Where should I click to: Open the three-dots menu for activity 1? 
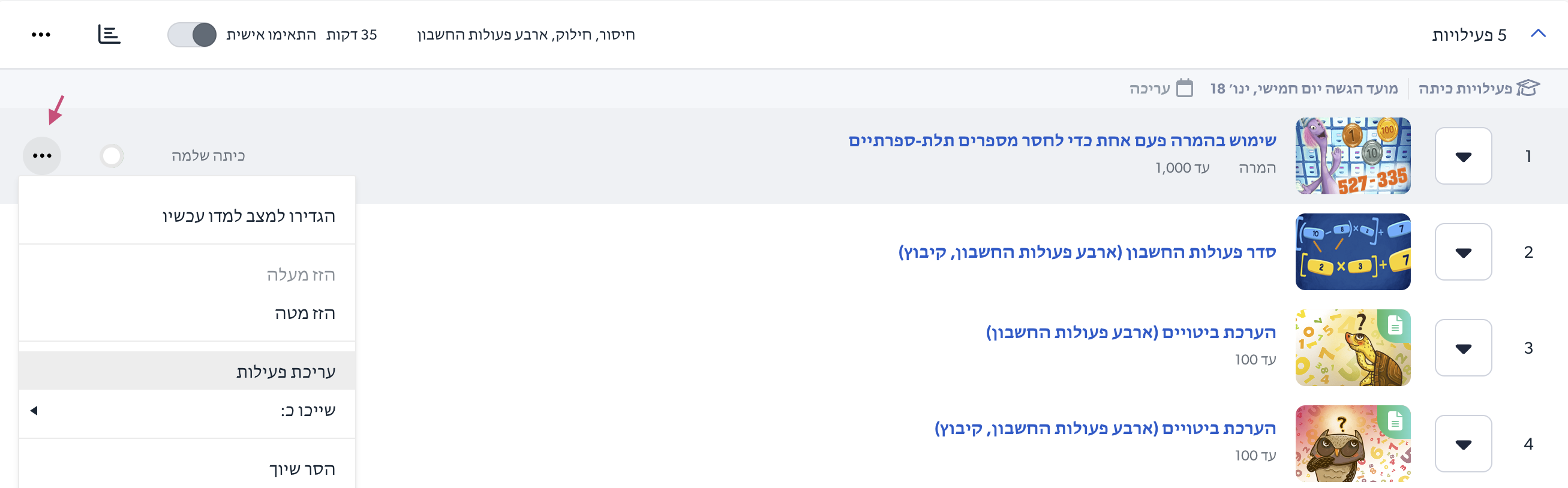click(42, 156)
